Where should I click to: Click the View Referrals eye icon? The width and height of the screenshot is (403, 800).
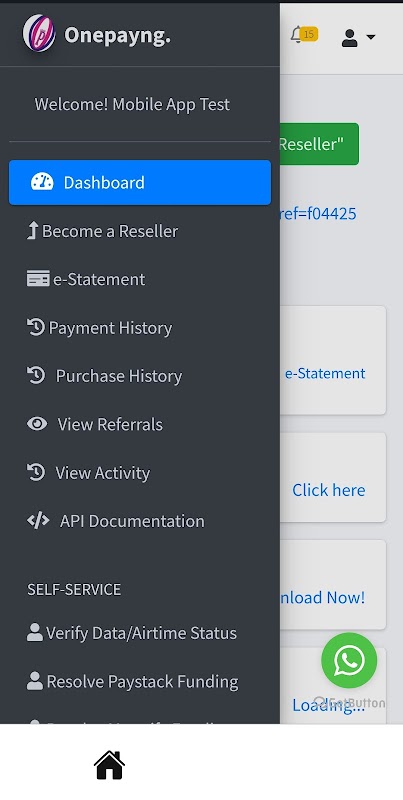pyautogui.click(x=37, y=423)
